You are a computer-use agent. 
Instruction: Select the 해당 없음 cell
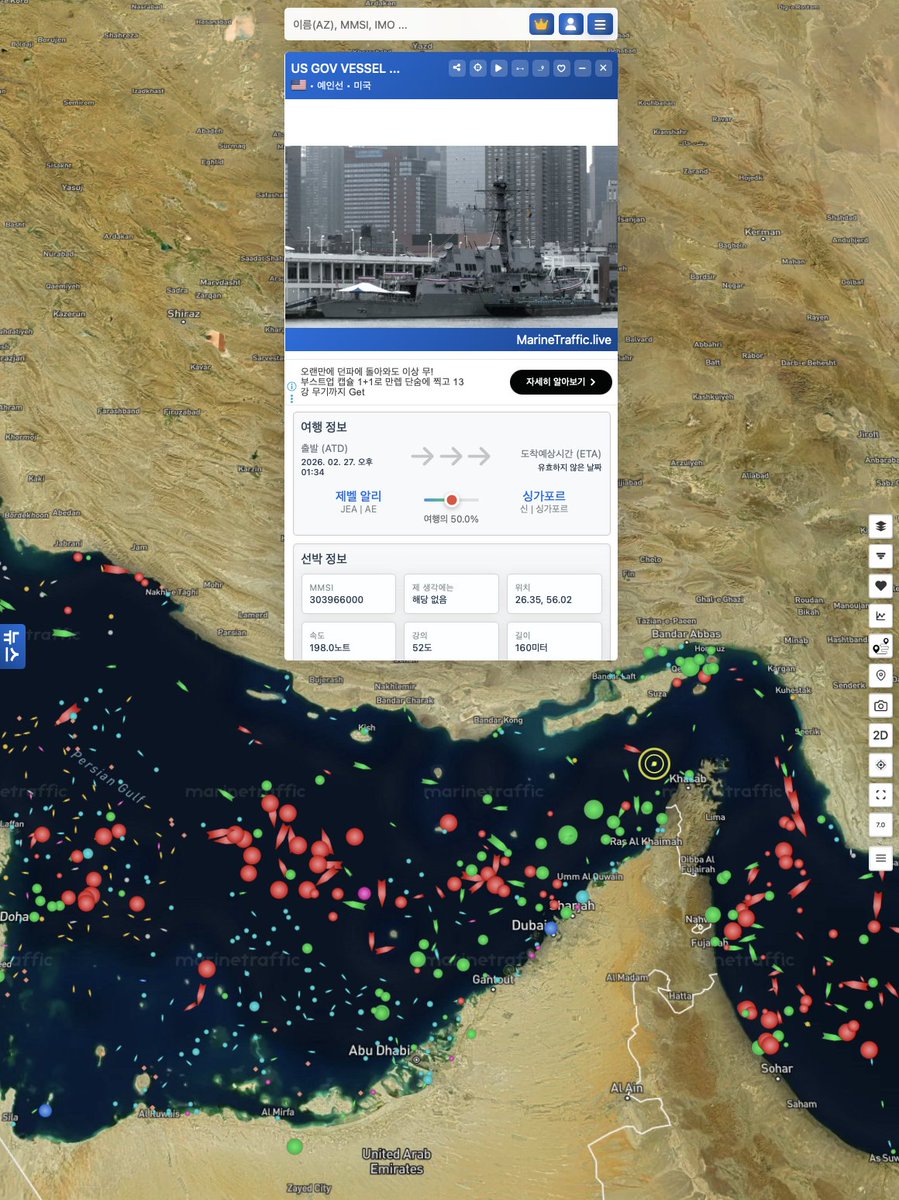point(451,594)
